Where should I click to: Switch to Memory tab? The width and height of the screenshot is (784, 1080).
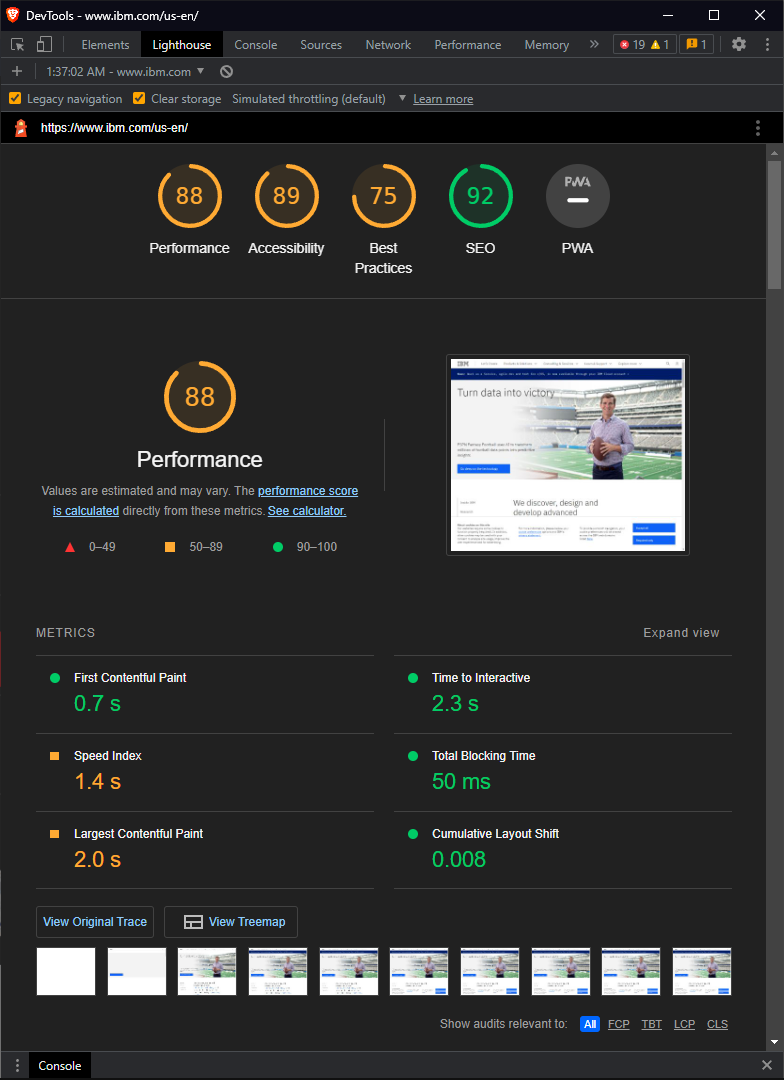(547, 45)
